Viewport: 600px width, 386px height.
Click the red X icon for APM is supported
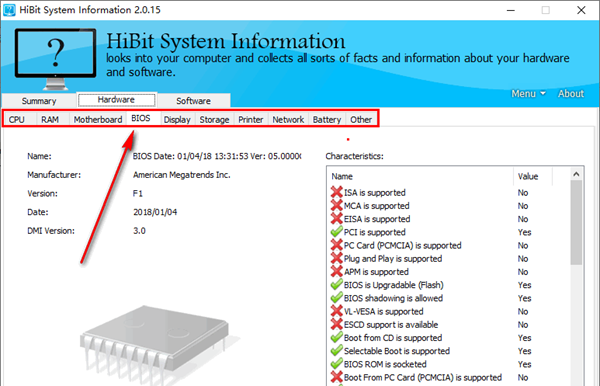pos(336,271)
